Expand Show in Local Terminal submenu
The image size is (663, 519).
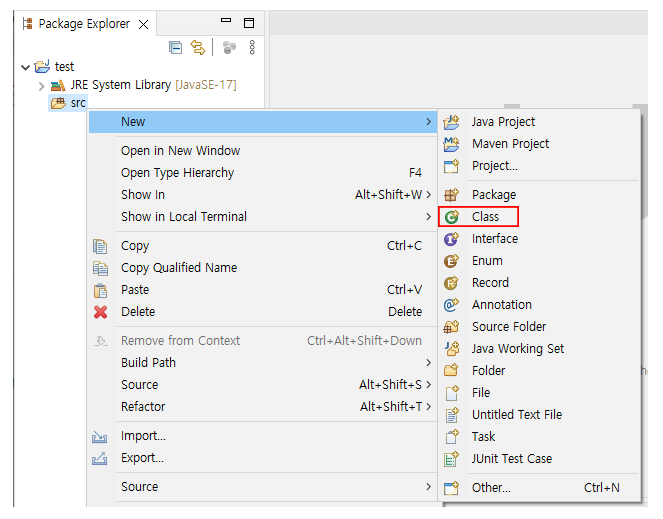[263, 217]
